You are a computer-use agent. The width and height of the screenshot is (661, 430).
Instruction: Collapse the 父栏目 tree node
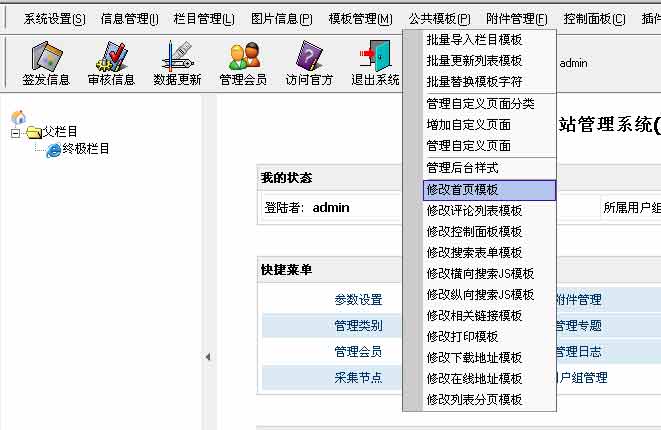(16, 132)
